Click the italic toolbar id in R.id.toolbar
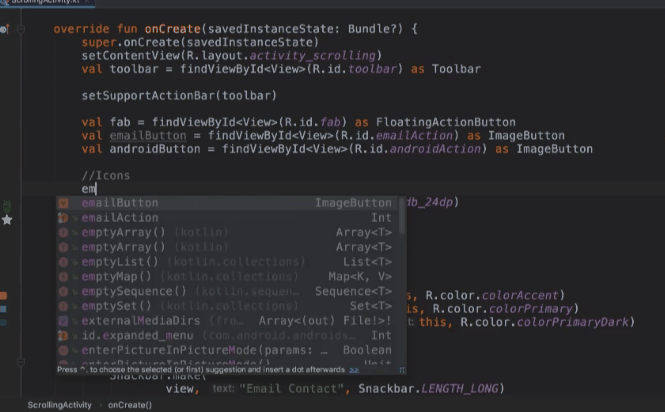665x412 pixels. tap(372, 69)
